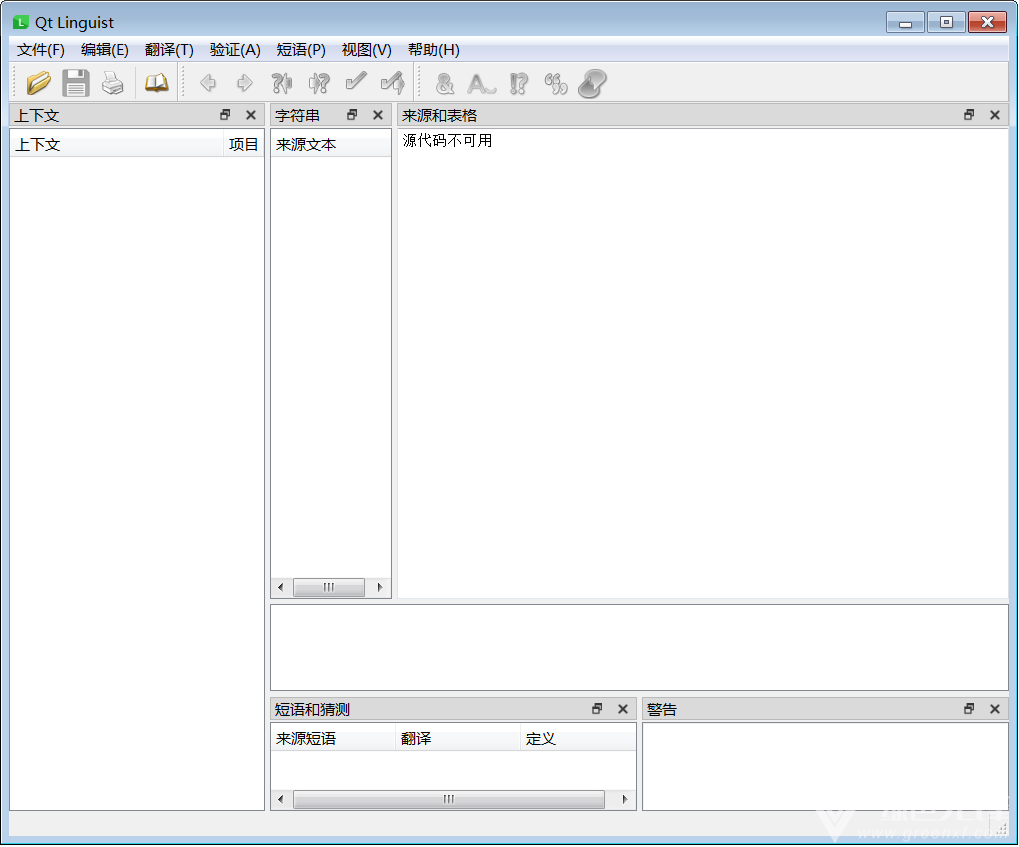Click the Qt Linguist title bar icon
This screenshot has height=847, width=1019.
(x=21, y=23)
